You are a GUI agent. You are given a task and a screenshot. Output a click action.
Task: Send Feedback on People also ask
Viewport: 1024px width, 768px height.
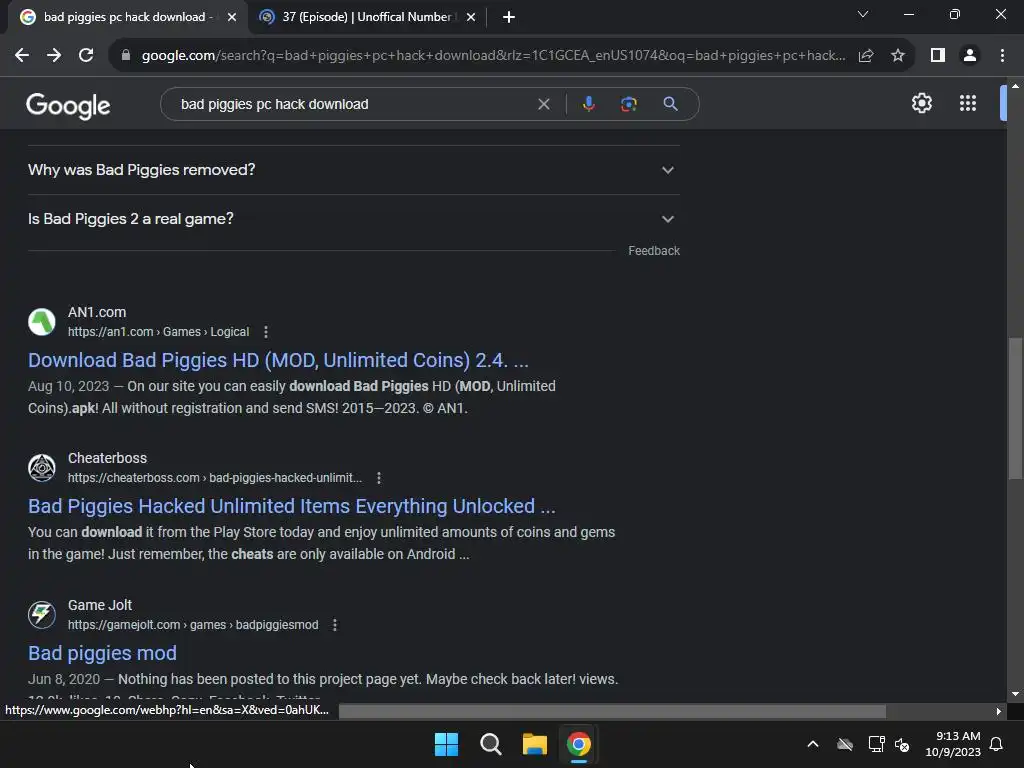654,251
